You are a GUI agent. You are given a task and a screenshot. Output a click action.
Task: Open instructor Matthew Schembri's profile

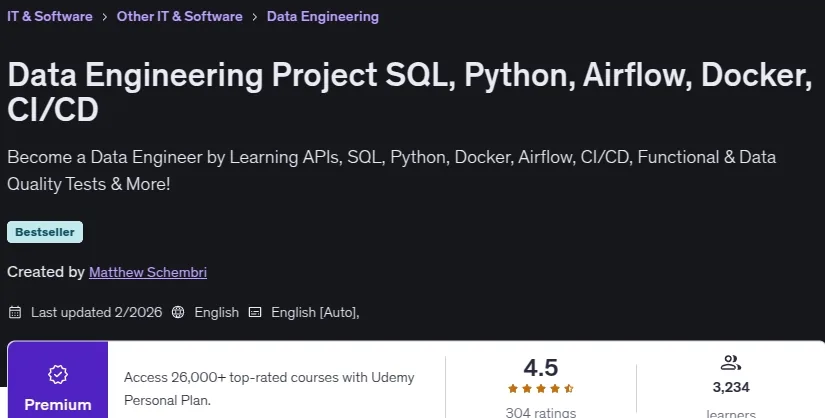click(148, 272)
